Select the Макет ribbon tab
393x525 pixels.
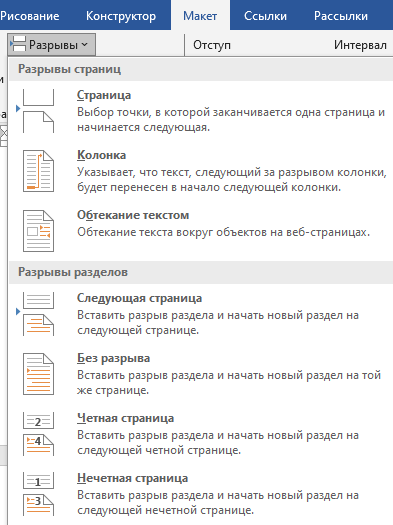[x=200, y=16]
